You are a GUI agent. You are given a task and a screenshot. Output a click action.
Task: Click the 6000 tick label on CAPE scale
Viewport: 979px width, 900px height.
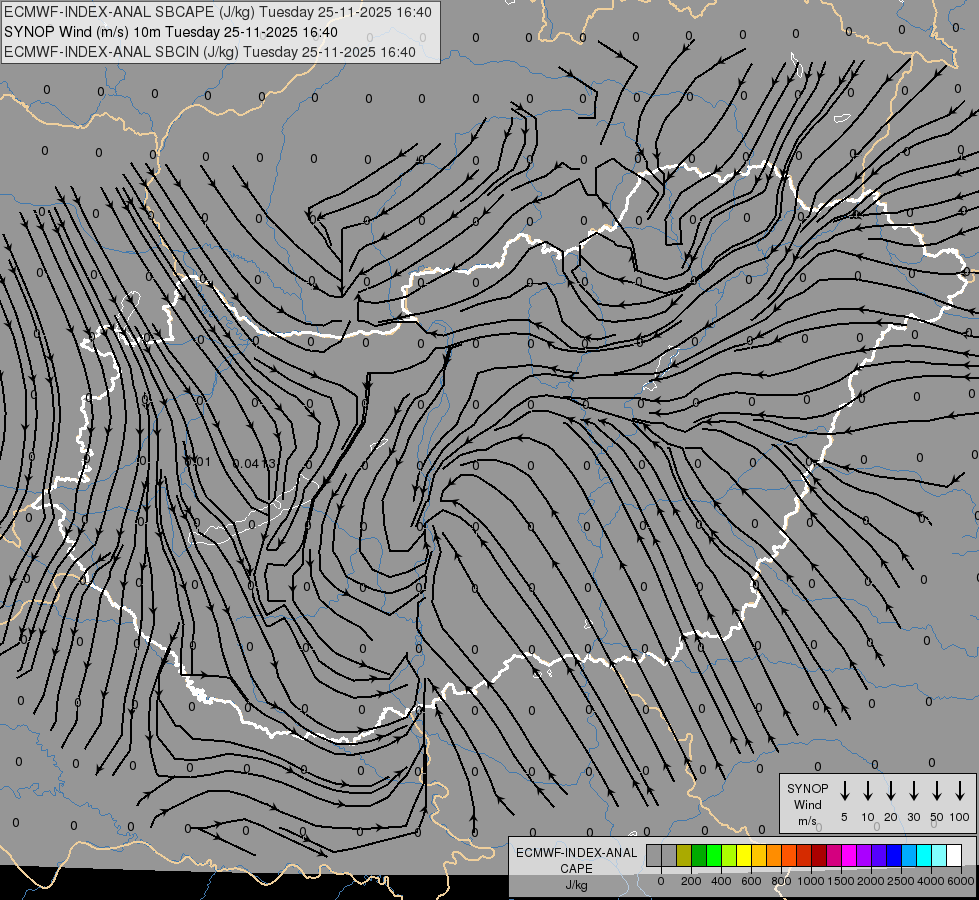(x=961, y=881)
